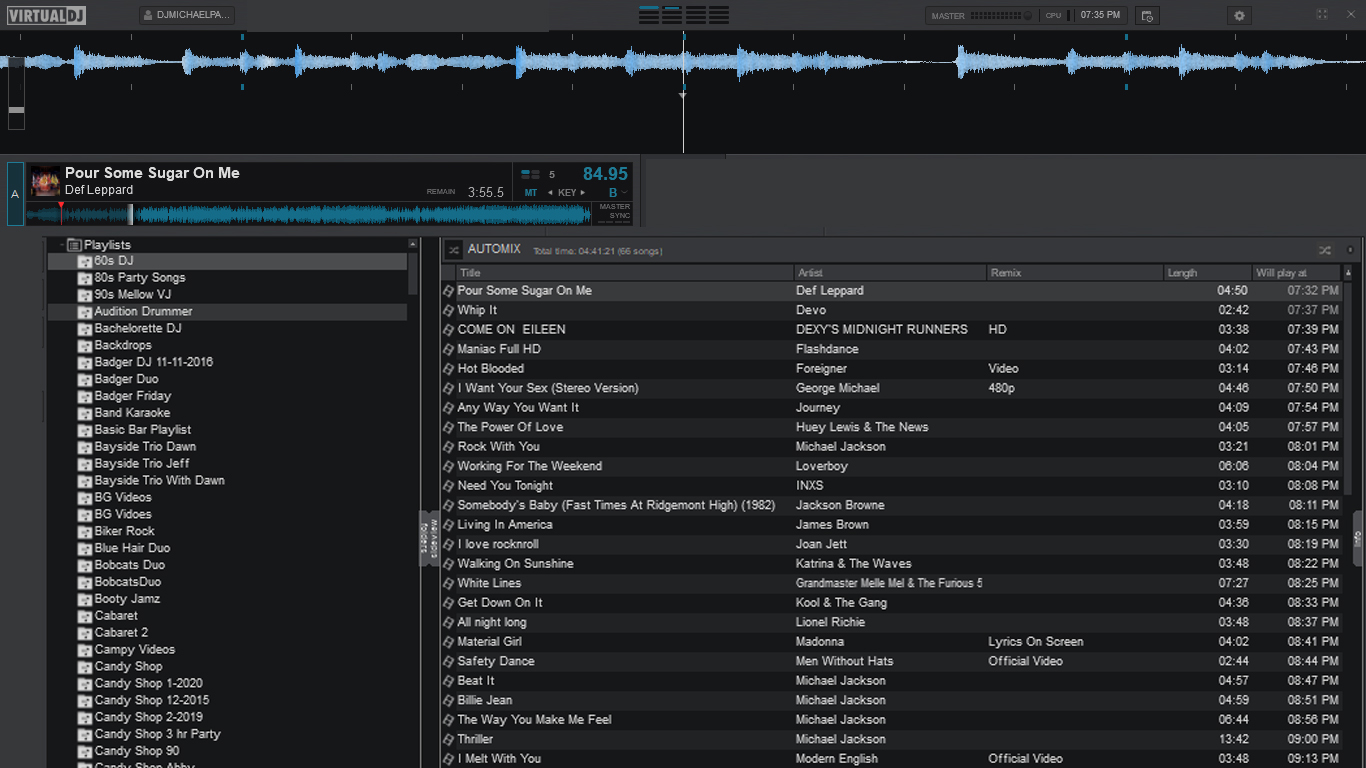Image resolution: width=1366 pixels, height=768 pixels.
Task: Collapse the Playlists tree node
Action: coord(62,245)
